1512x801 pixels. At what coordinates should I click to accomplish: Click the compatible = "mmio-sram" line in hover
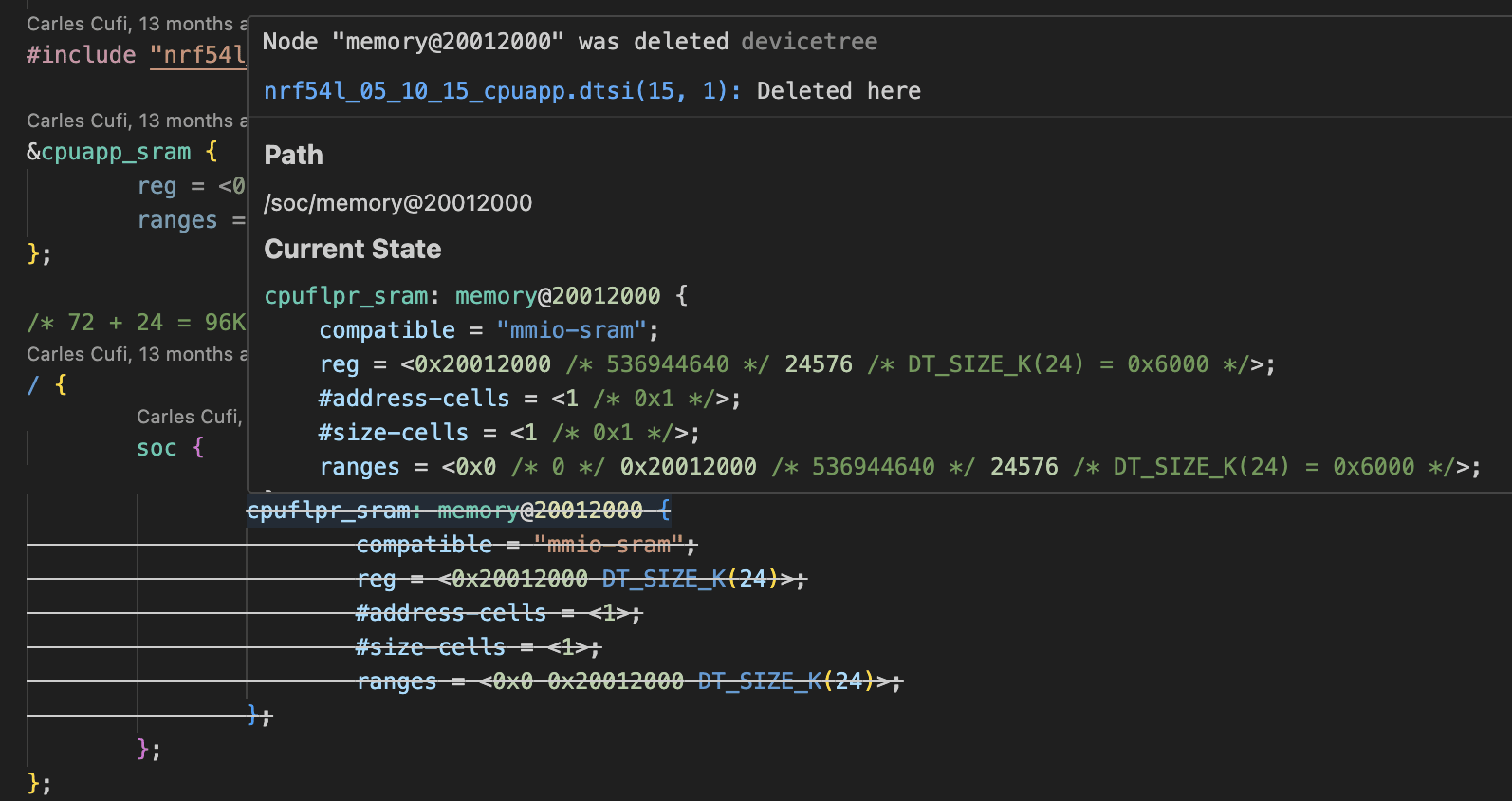click(489, 330)
